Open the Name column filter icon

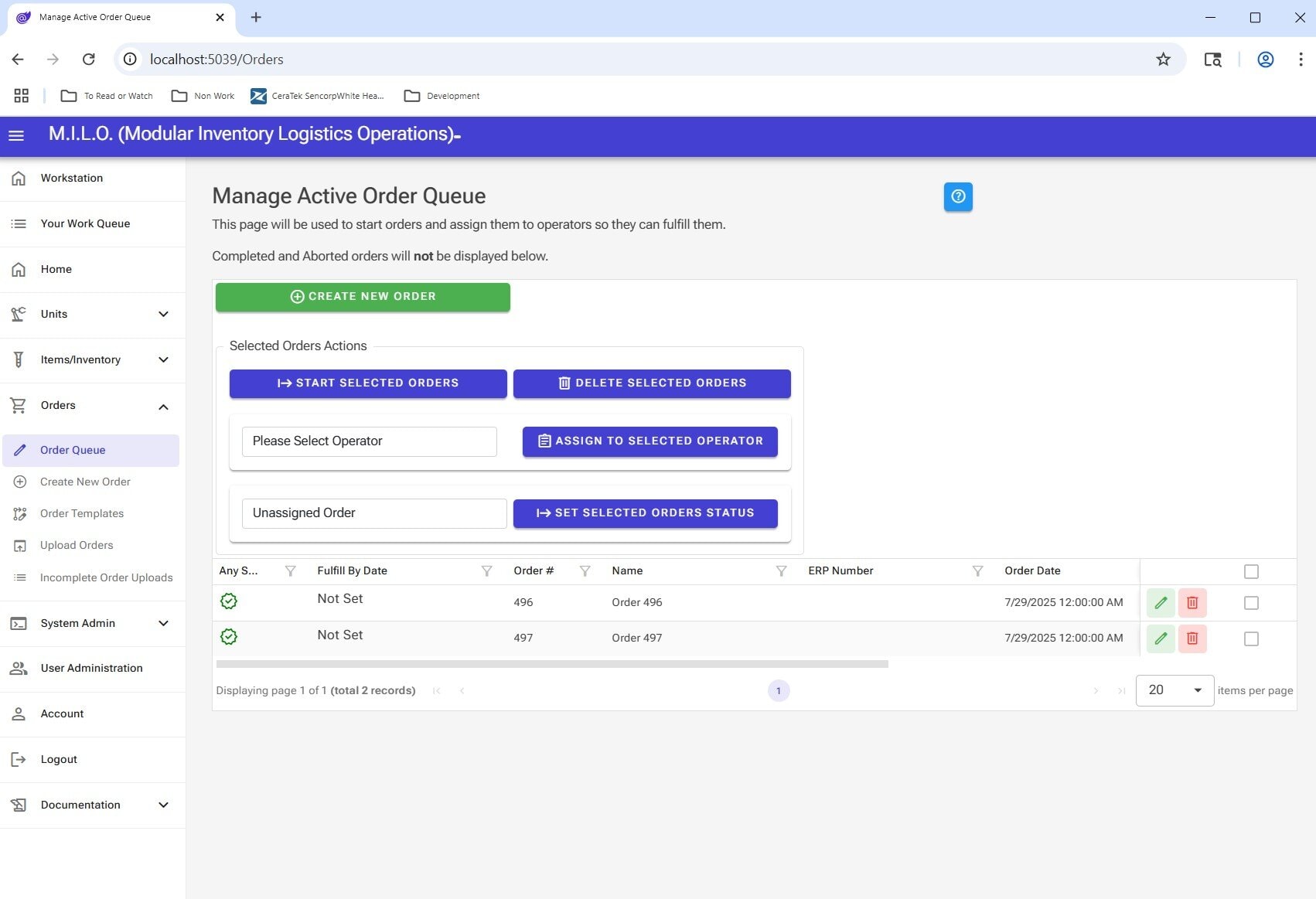[x=782, y=571]
